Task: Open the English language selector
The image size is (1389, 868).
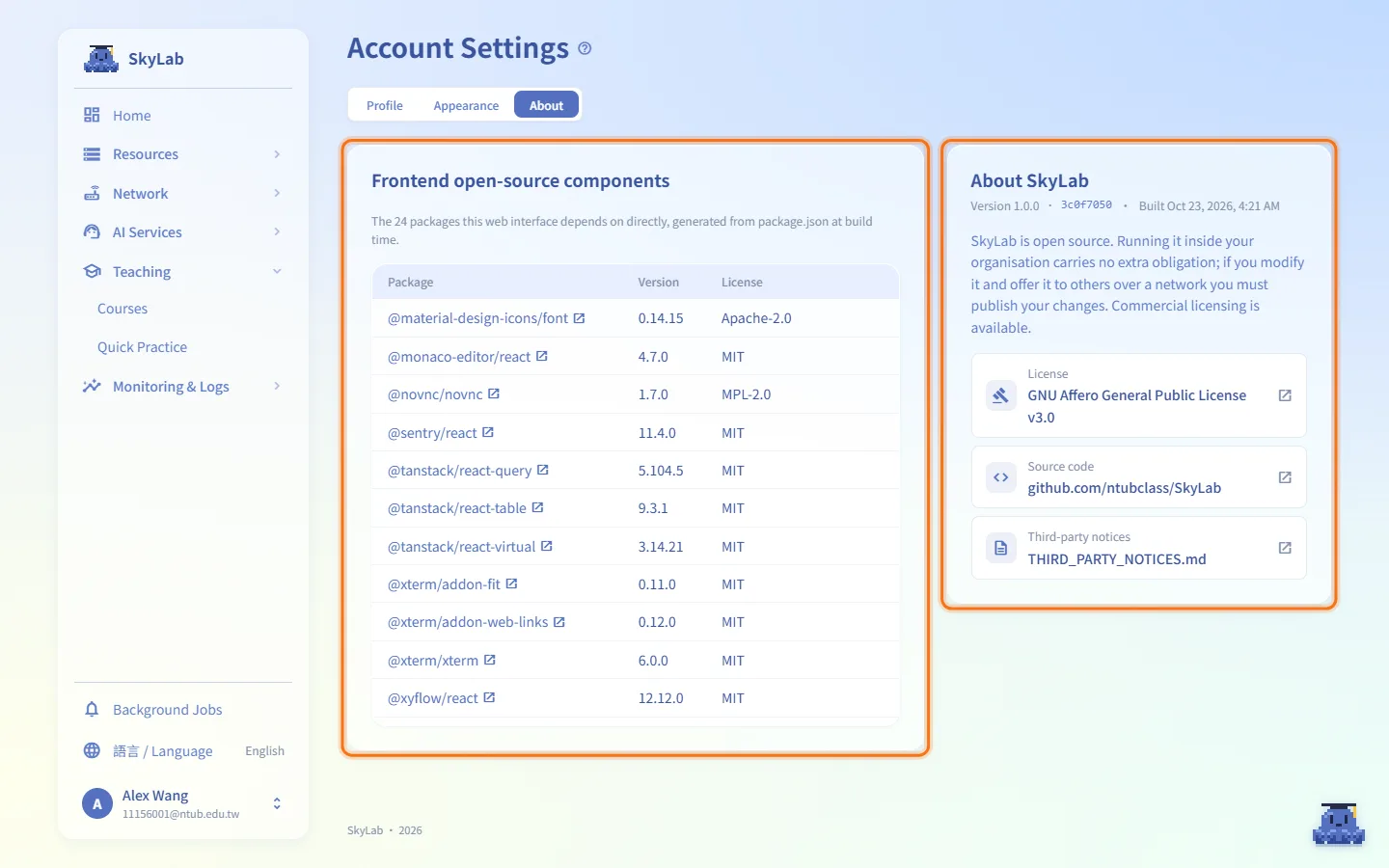Action: (264, 750)
